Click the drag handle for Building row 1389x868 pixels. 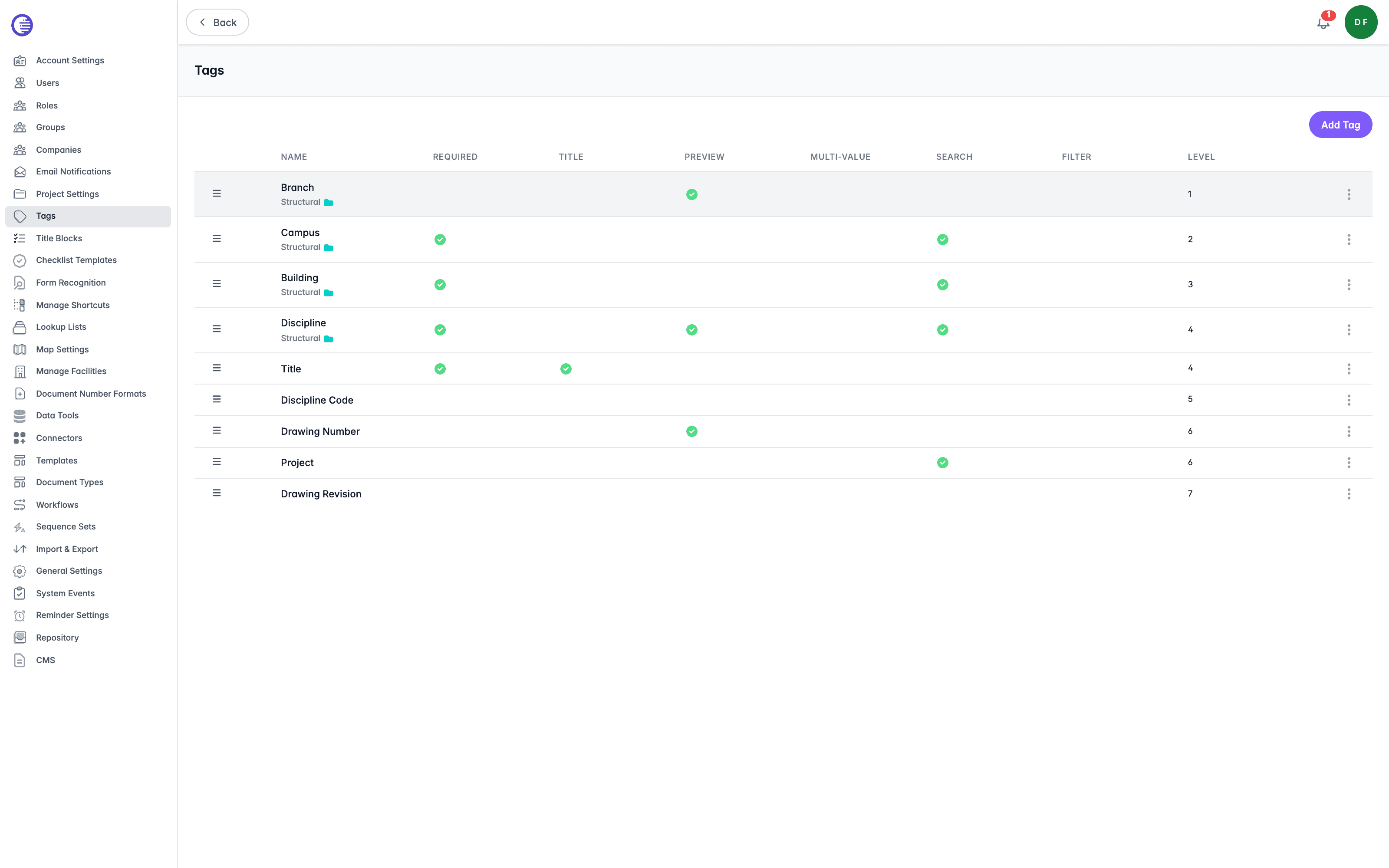[x=217, y=283]
